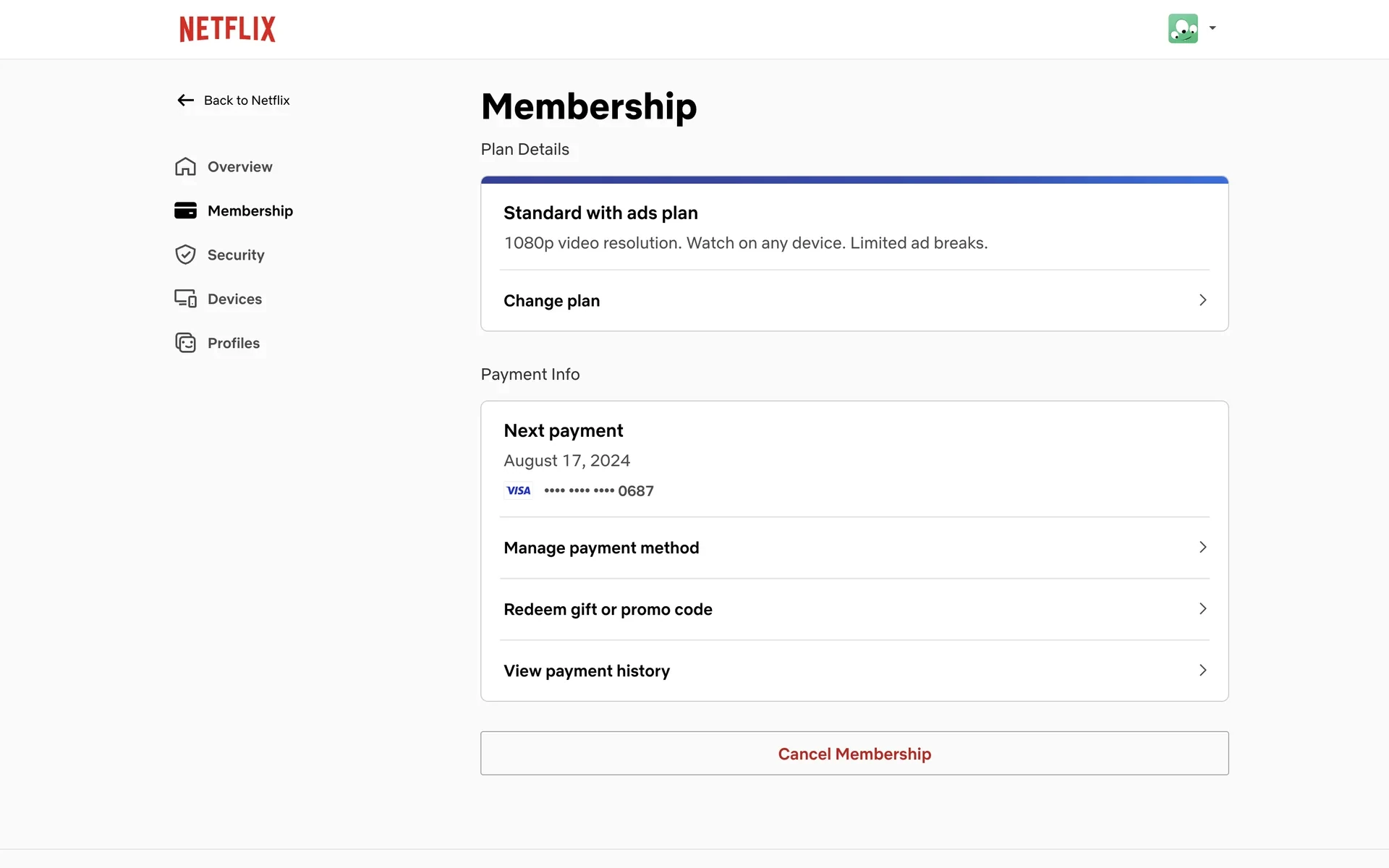Viewport: 1389px width, 868px height.
Task: Click chevron beside View payment history
Action: 1202,671
